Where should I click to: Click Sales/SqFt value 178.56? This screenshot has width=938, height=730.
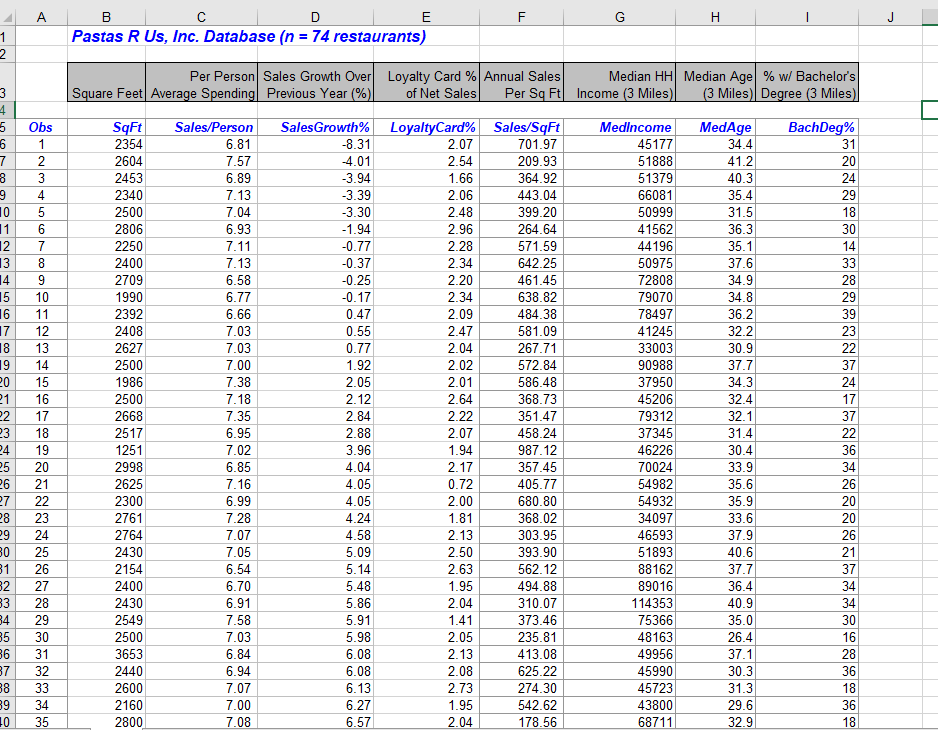click(x=522, y=722)
